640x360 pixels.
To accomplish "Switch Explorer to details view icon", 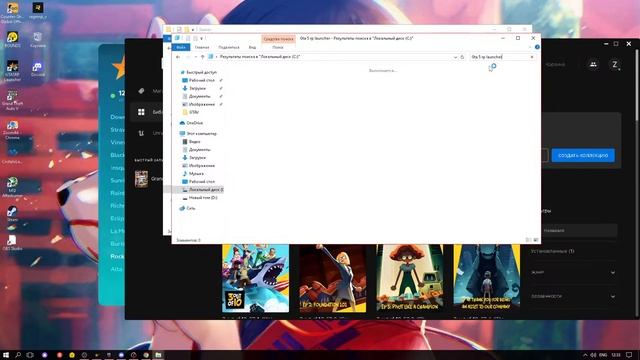I will (x=528, y=240).
